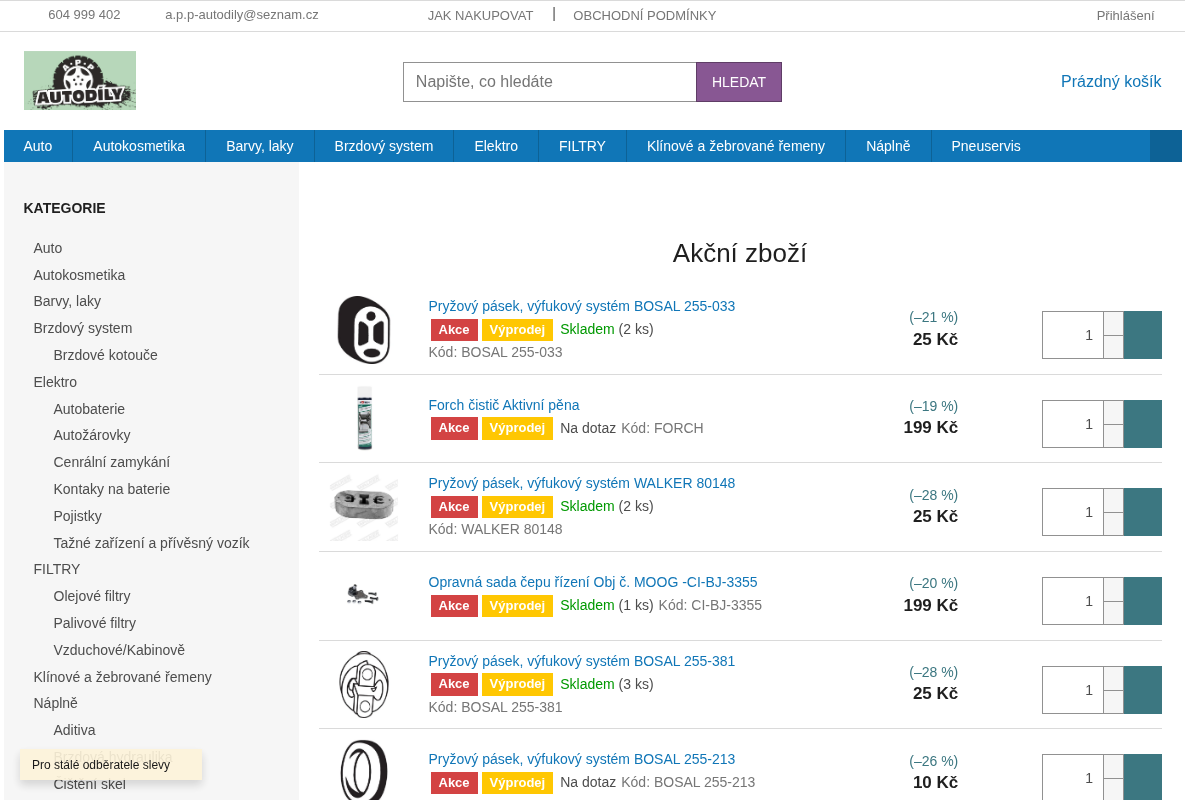Add Forch čistič to cart with teal button

coord(1143,424)
